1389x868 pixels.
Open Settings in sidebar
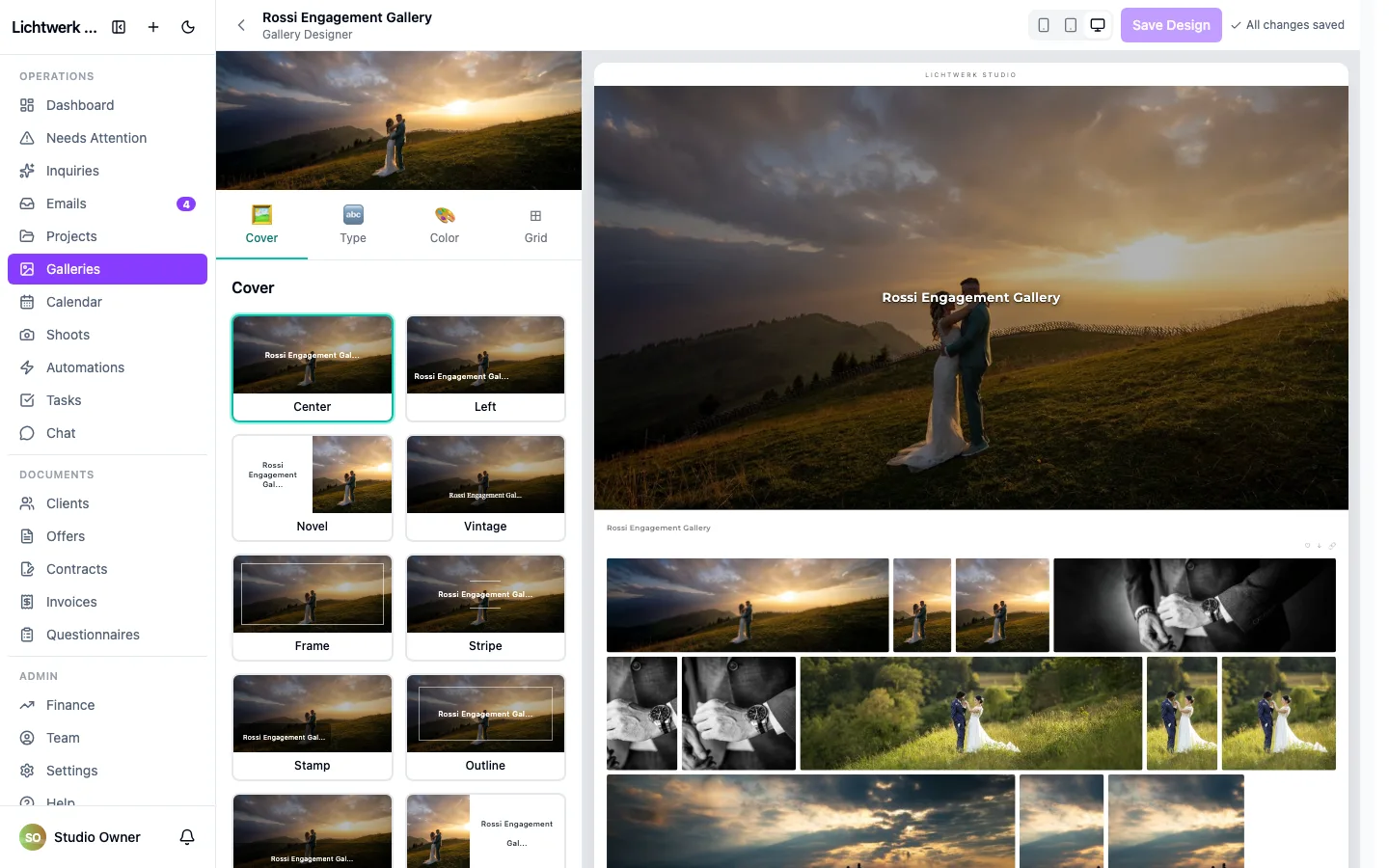pyautogui.click(x=107, y=771)
